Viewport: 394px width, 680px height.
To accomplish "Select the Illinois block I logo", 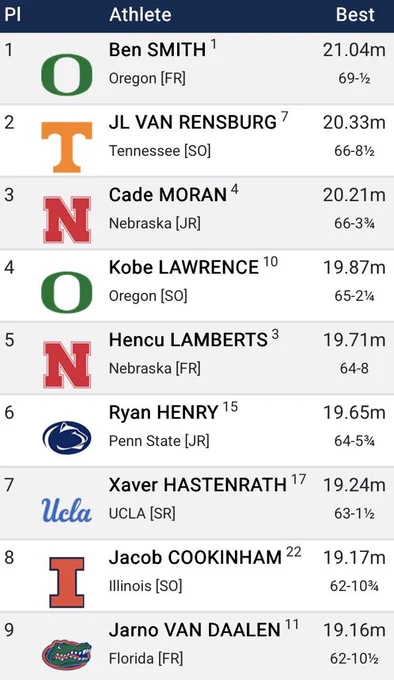I will click(x=67, y=582).
